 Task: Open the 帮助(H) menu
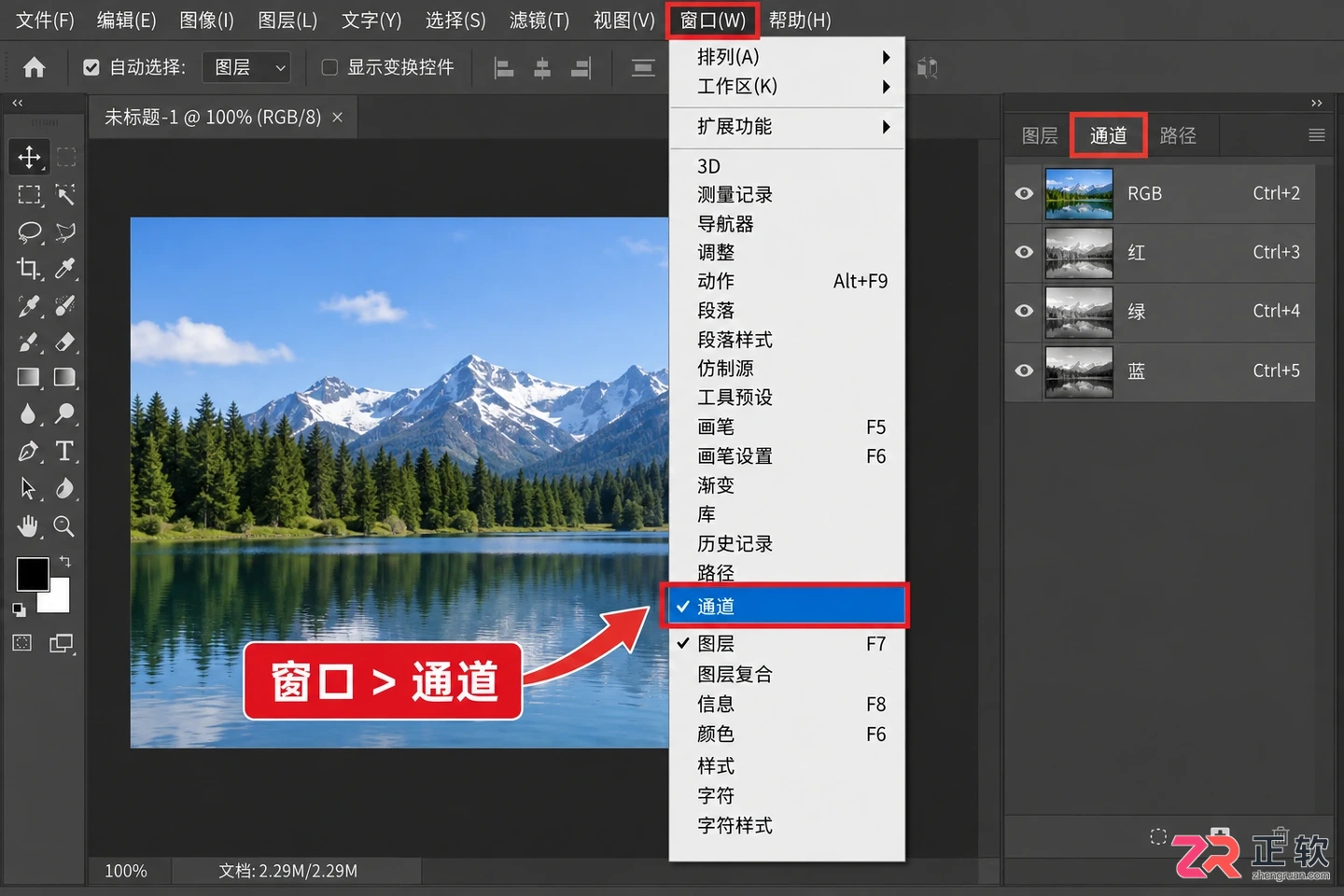[800, 20]
